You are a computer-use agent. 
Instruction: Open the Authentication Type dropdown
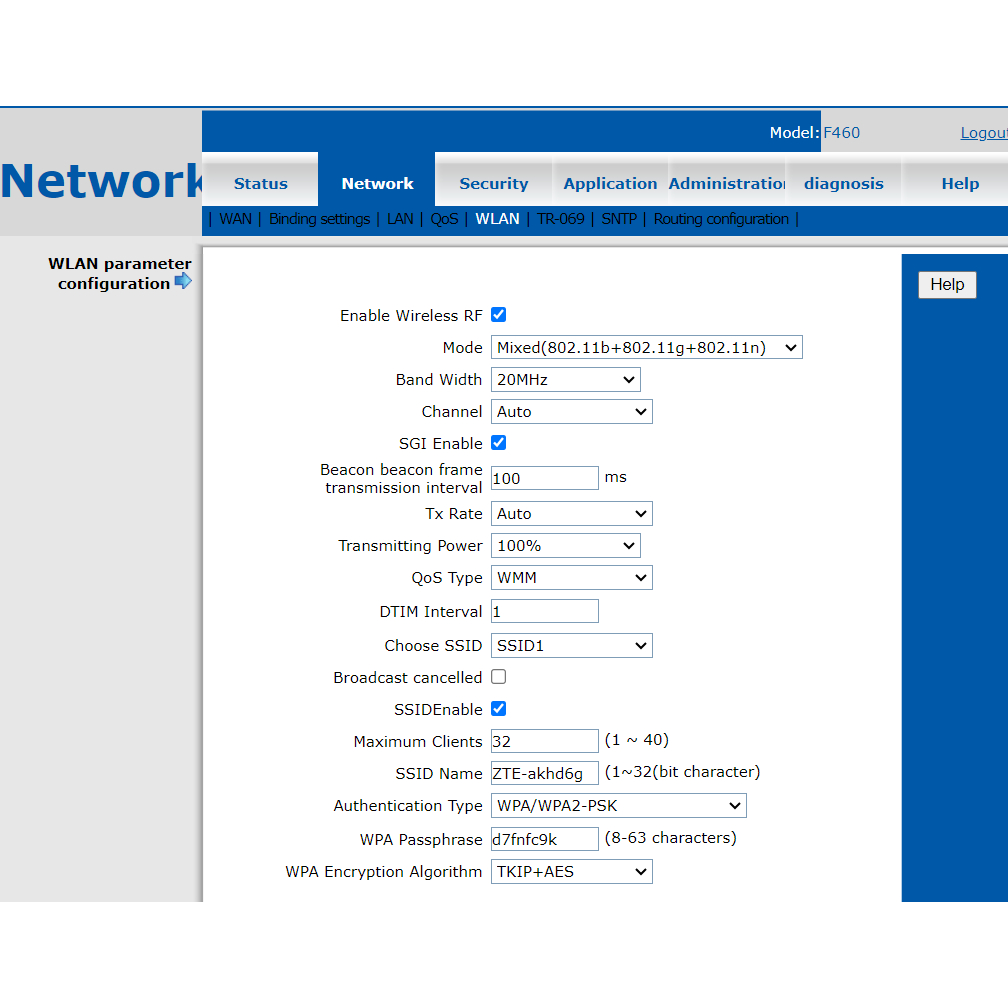point(618,806)
